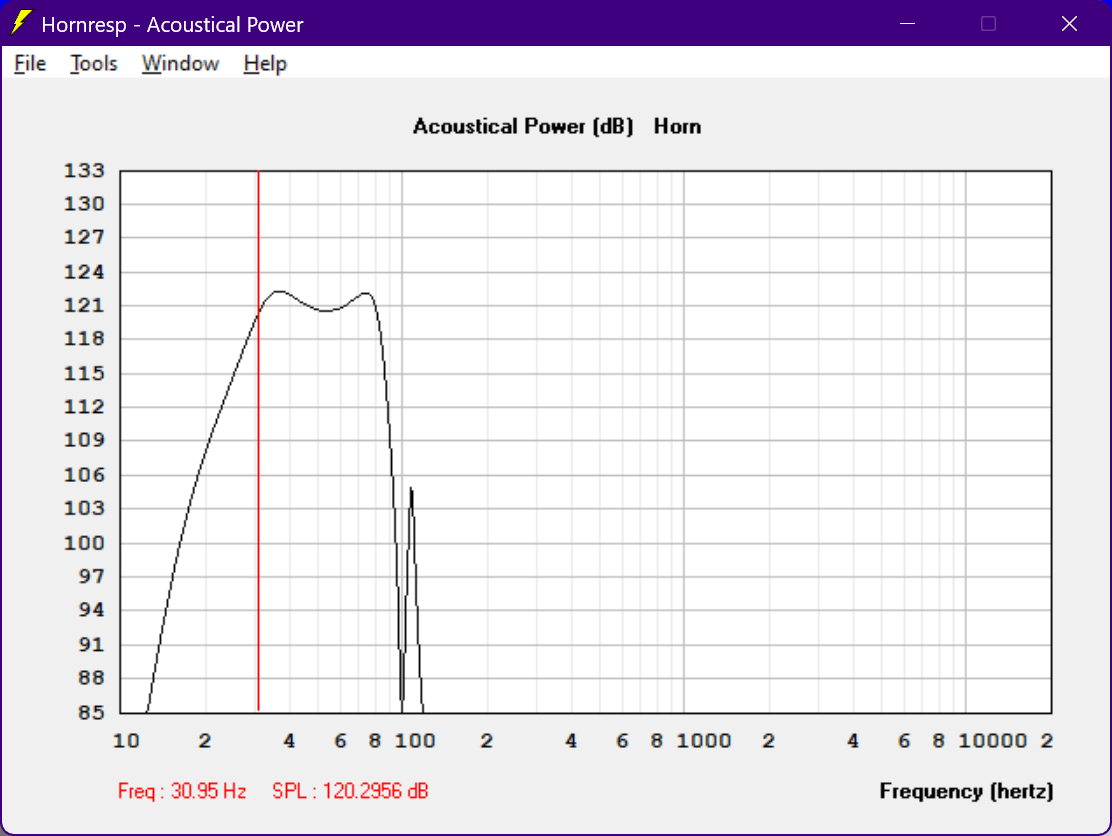
Task: Minimize the Hornresp window
Action: click(907, 23)
